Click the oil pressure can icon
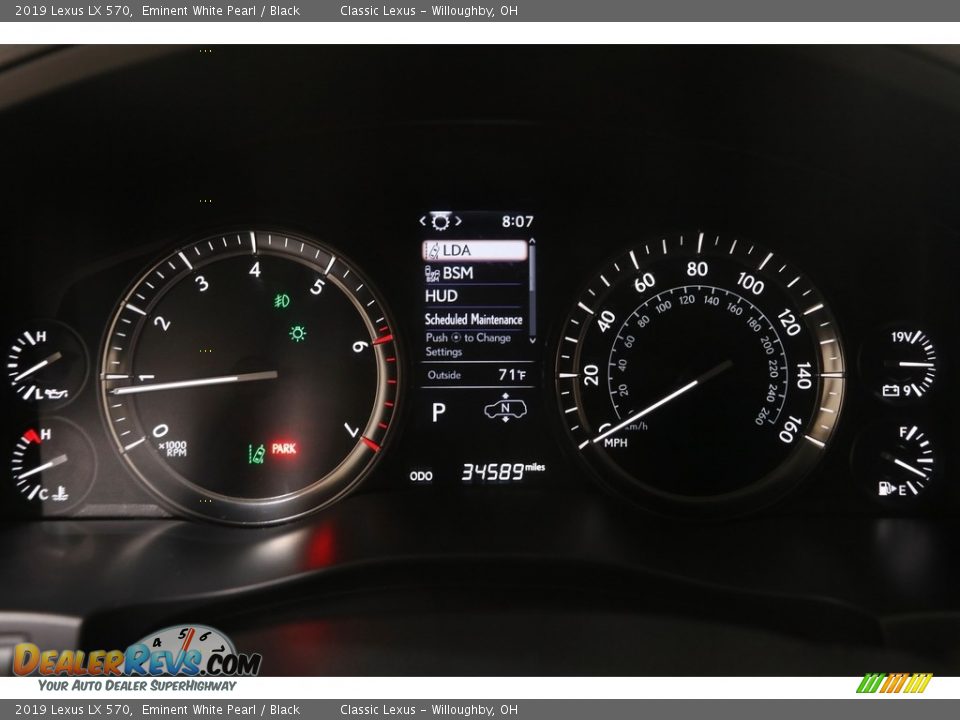Viewport: 960px width, 720px height. tap(56, 394)
